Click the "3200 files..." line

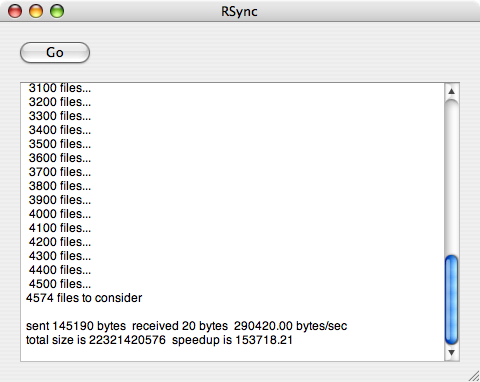pyautogui.click(x=60, y=102)
